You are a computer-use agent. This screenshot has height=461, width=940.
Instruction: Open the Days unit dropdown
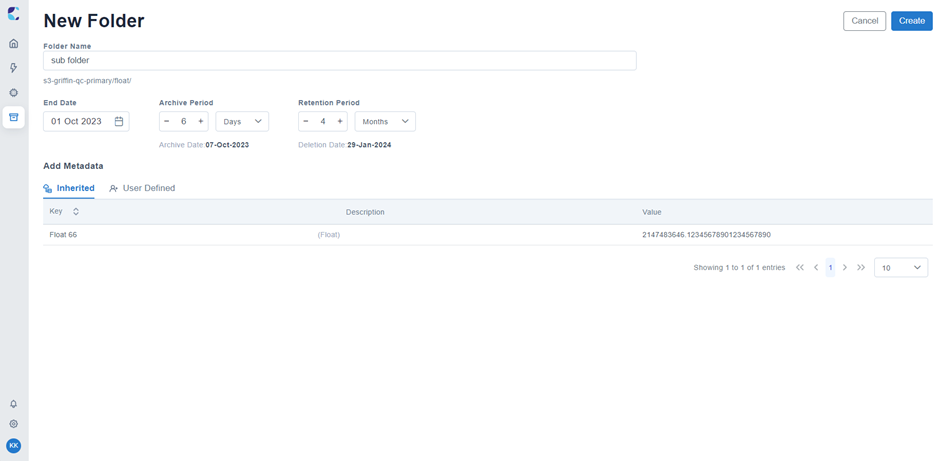(242, 121)
